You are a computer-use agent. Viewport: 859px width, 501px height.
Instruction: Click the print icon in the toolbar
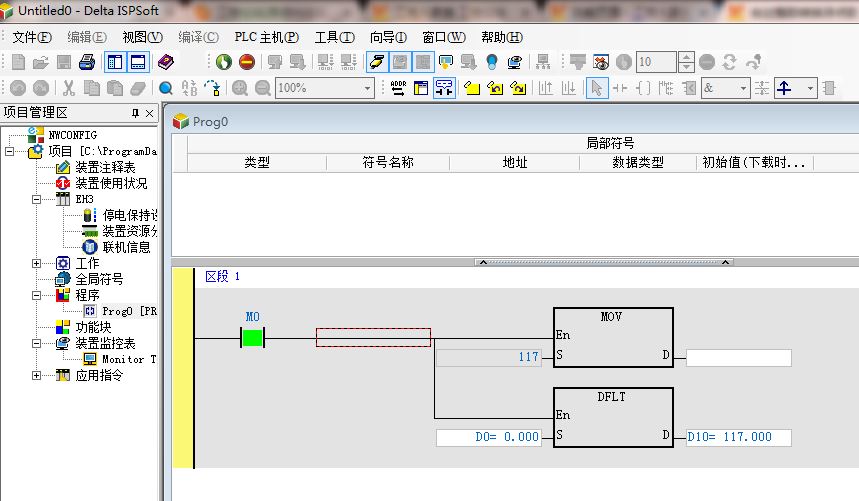click(x=86, y=62)
